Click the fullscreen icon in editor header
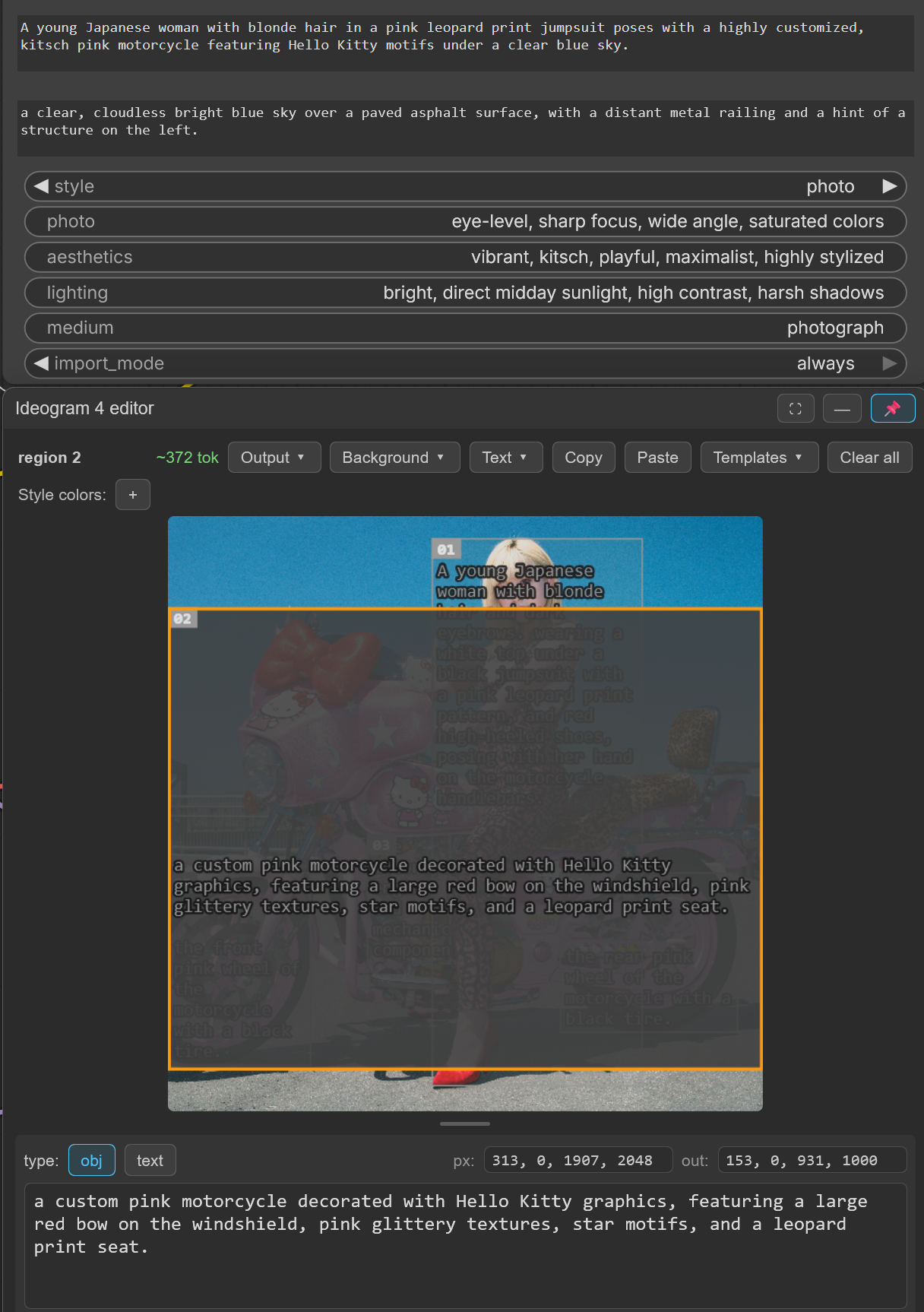Screen dimensions: 924x1312 (796, 409)
